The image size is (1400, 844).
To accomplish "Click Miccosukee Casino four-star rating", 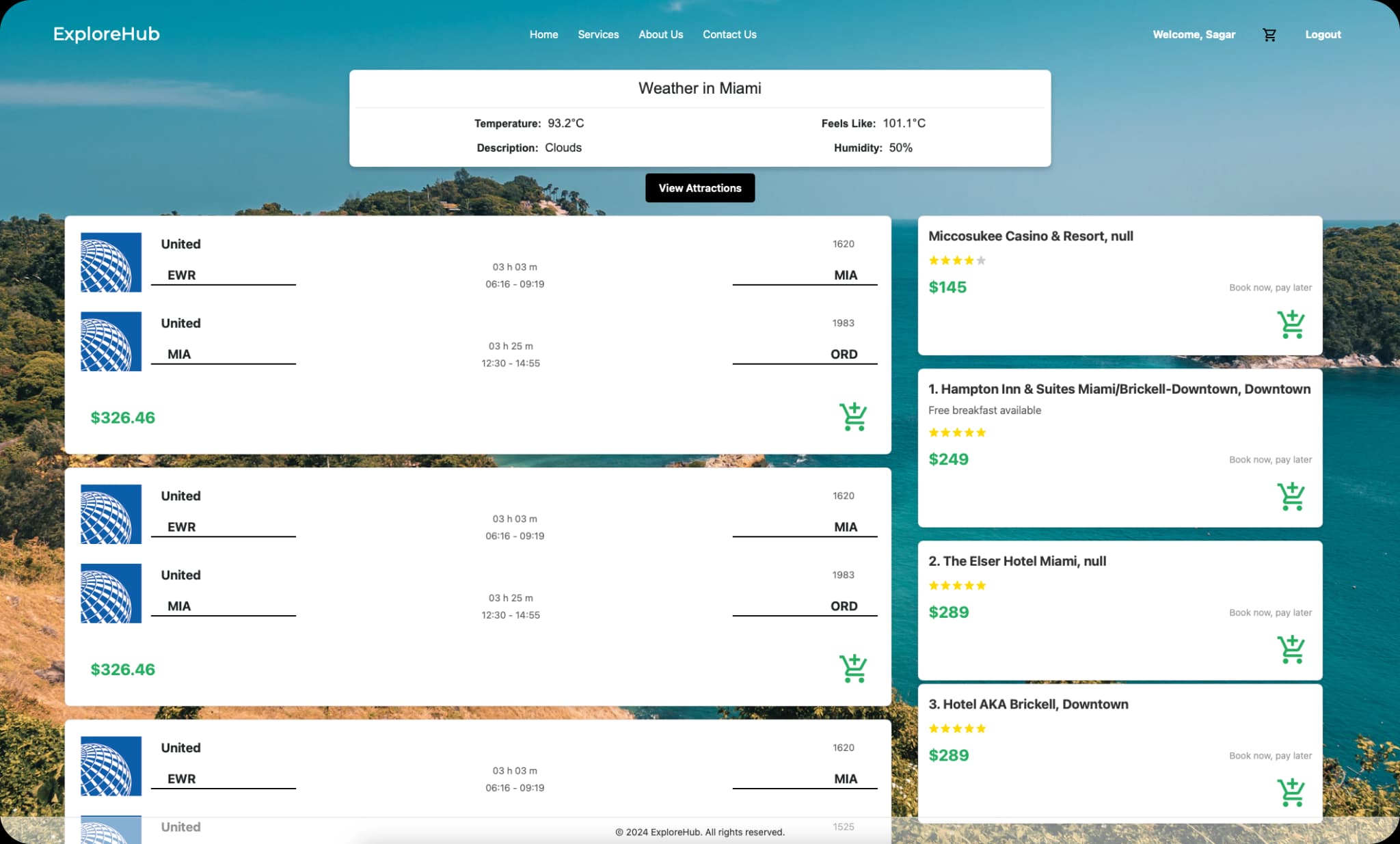I will pos(957,260).
